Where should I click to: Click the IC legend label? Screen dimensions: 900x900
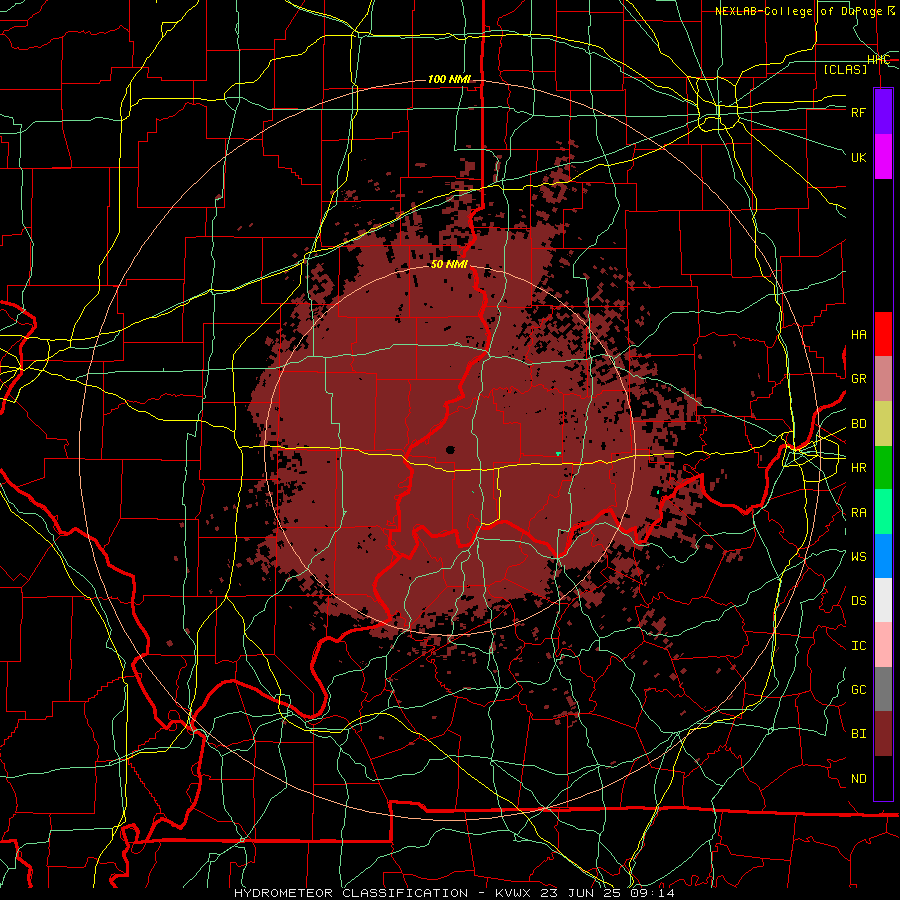point(858,646)
